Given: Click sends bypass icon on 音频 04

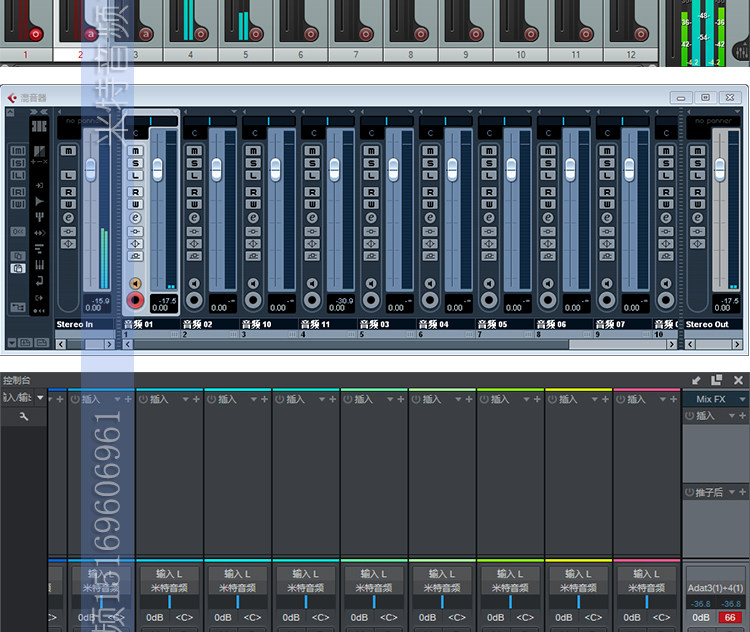Looking at the screenshot, I should coord(430,256).
